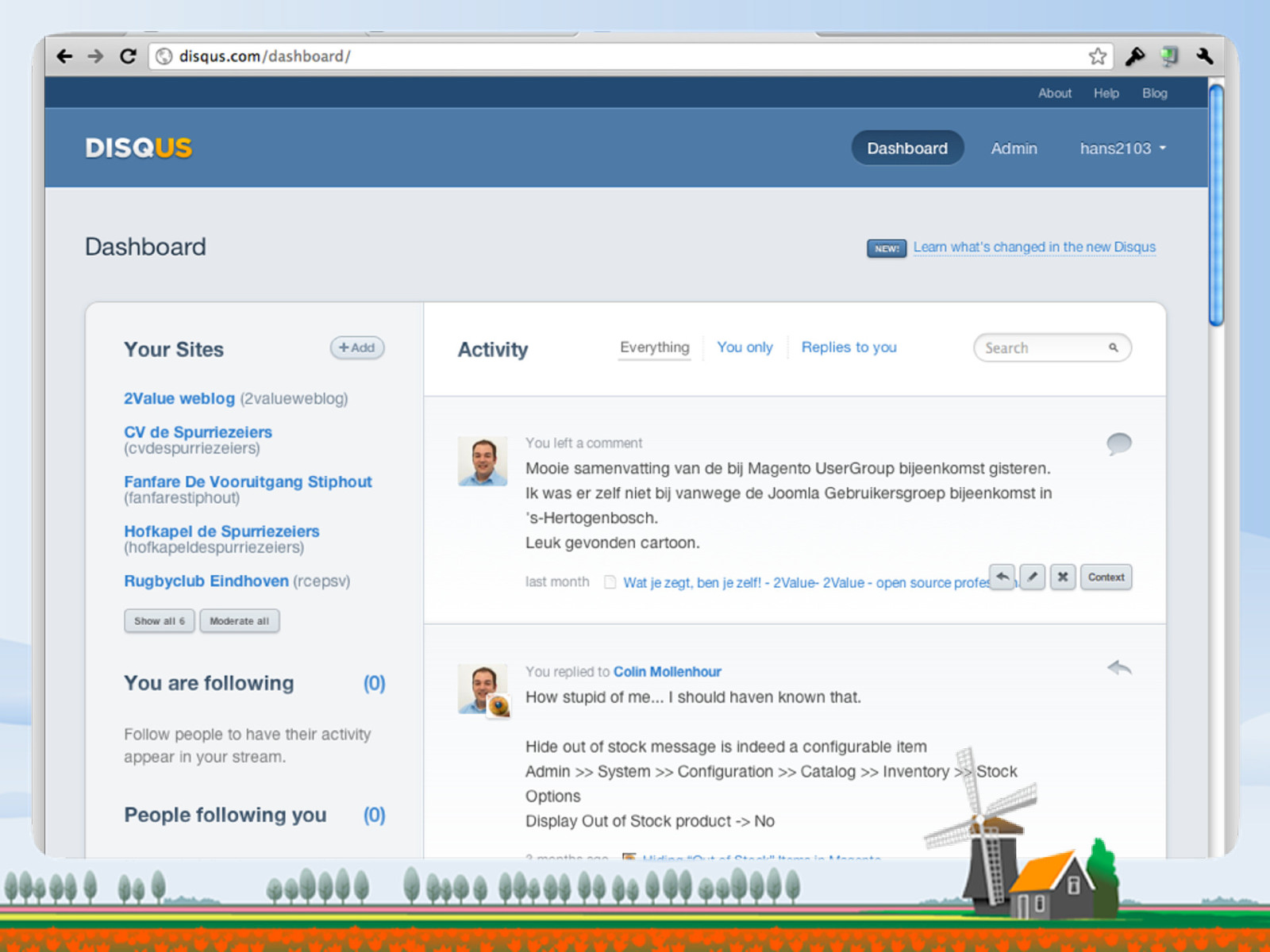Click the People following you count (0)

point(375,815)
